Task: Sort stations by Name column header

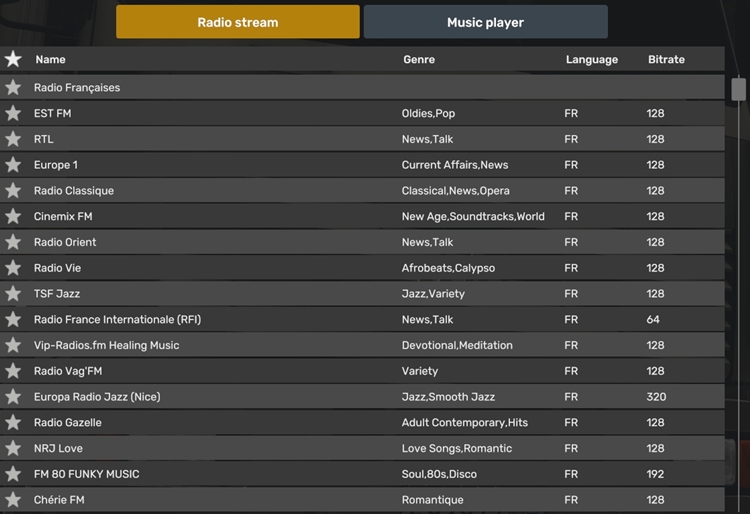Action: tap(50, 60)
